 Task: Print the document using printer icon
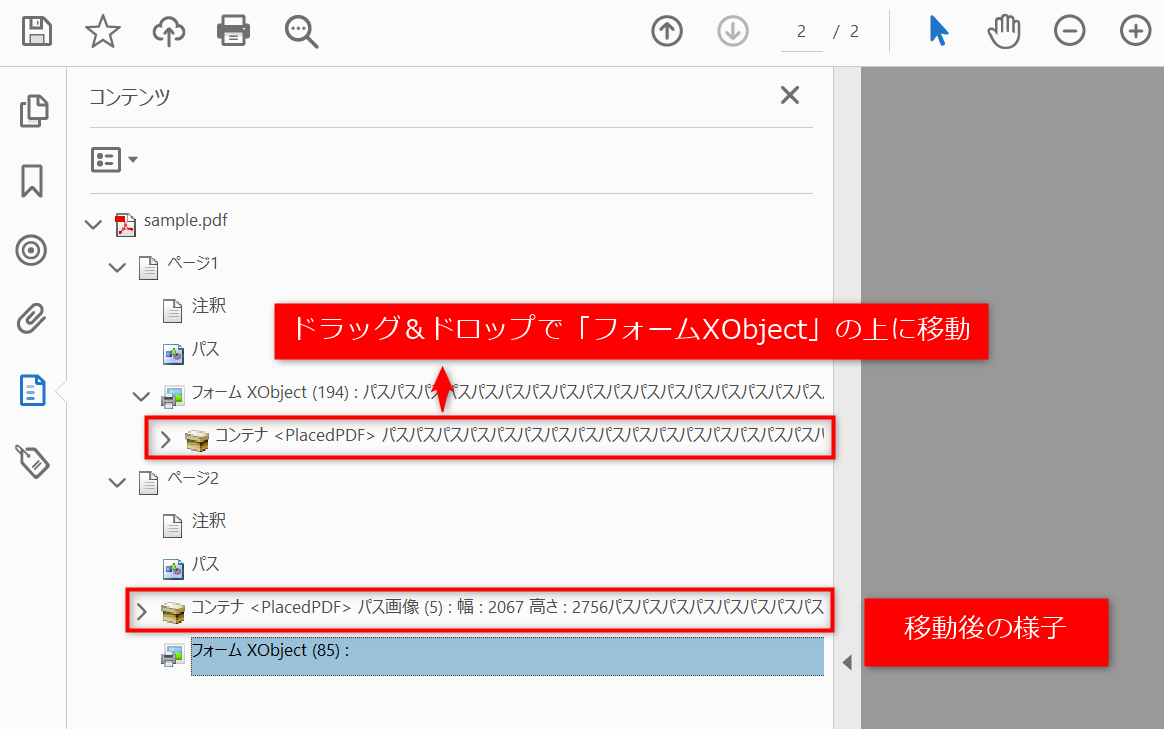[x=233, y=31]
